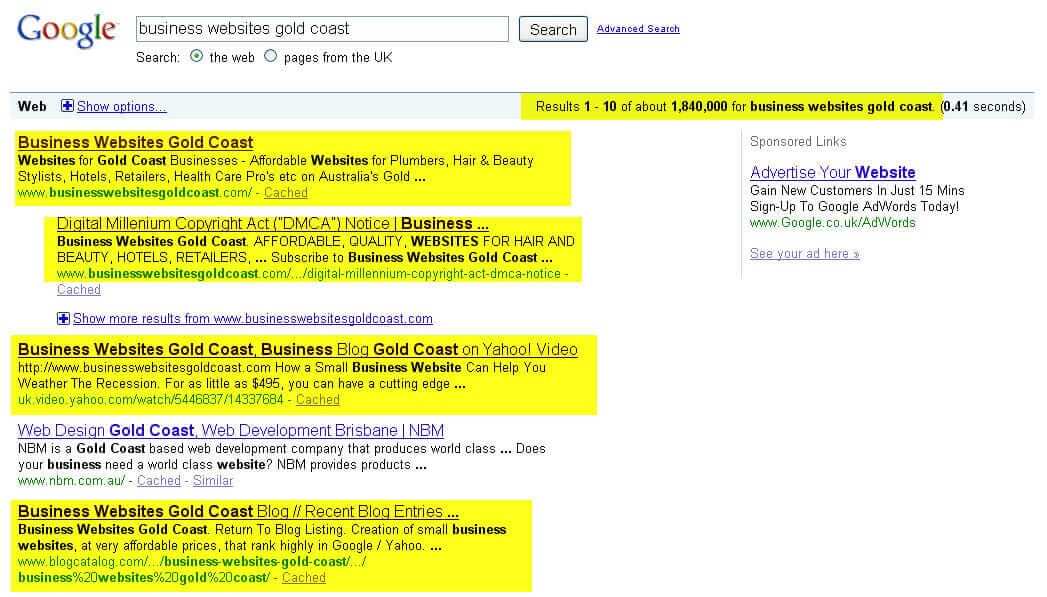This screenshot has width=1047, height=597.
Task: Open 'Advertise Your Website' sponsored link
Action: [833, 172]
